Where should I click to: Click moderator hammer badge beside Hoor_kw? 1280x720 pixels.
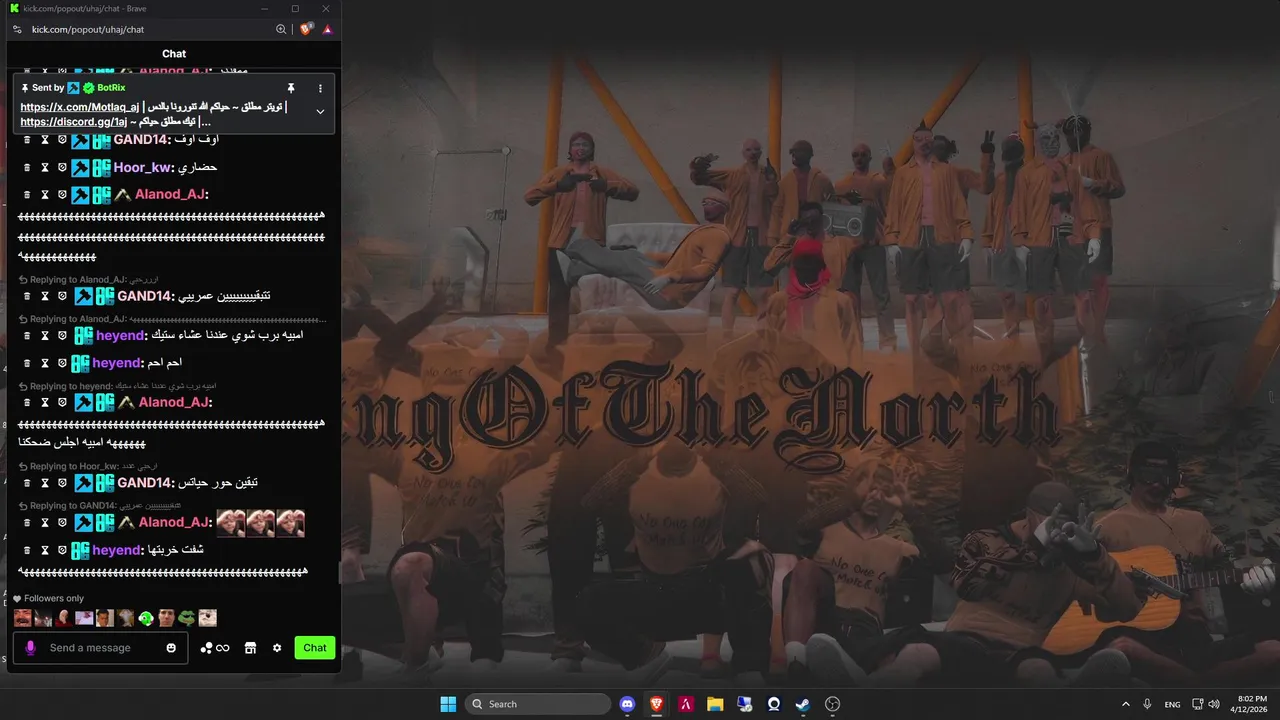80,167
